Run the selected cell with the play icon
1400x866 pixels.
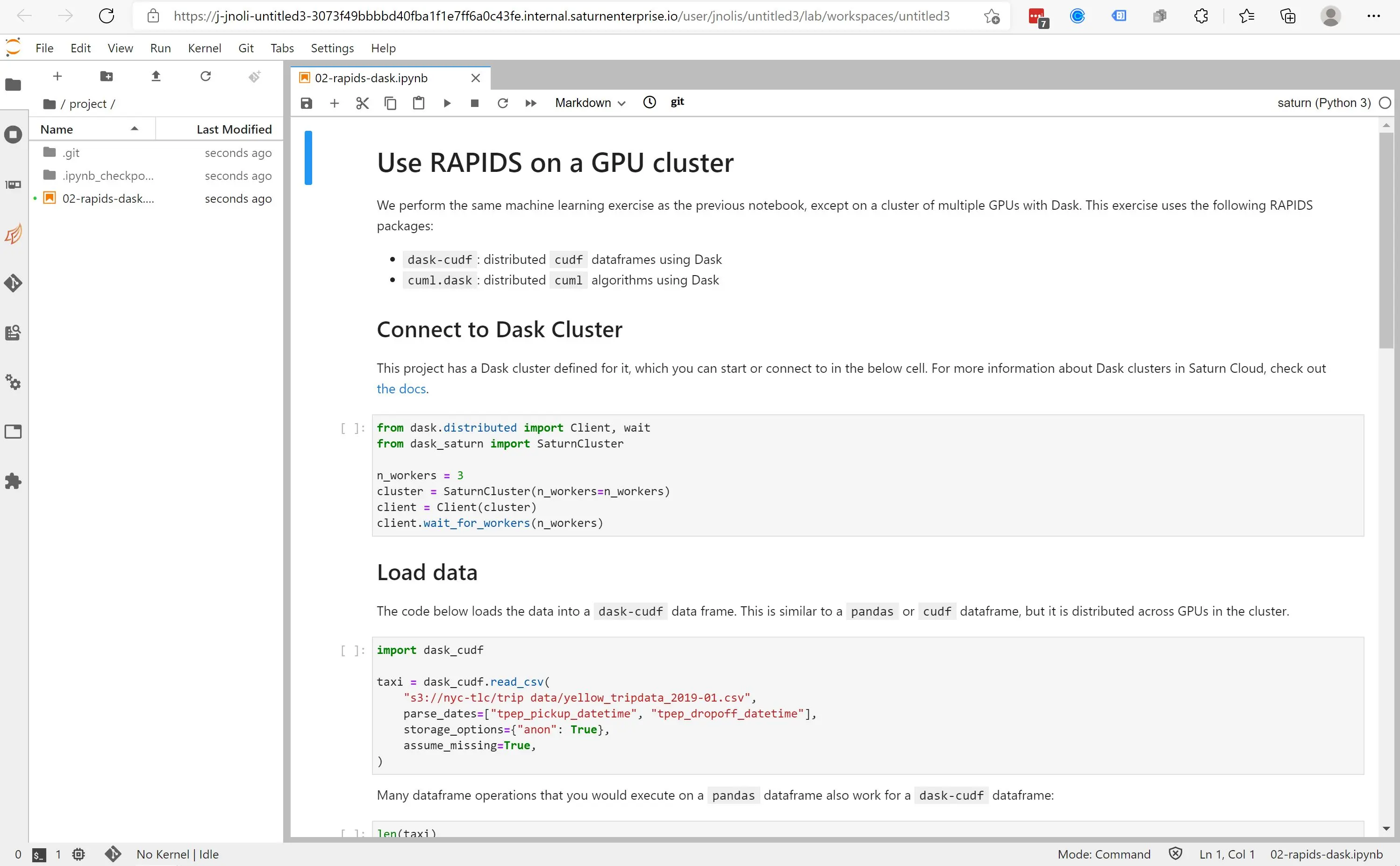click(447, 103)
